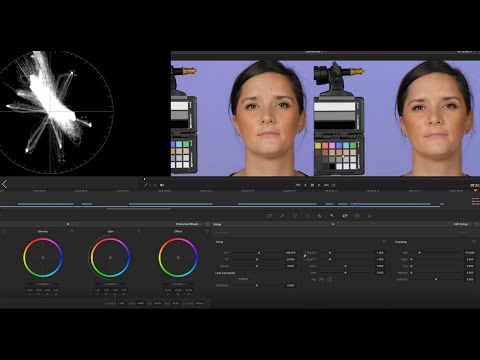
Task: Reset the Cropping section values
Action: (474, 242)
